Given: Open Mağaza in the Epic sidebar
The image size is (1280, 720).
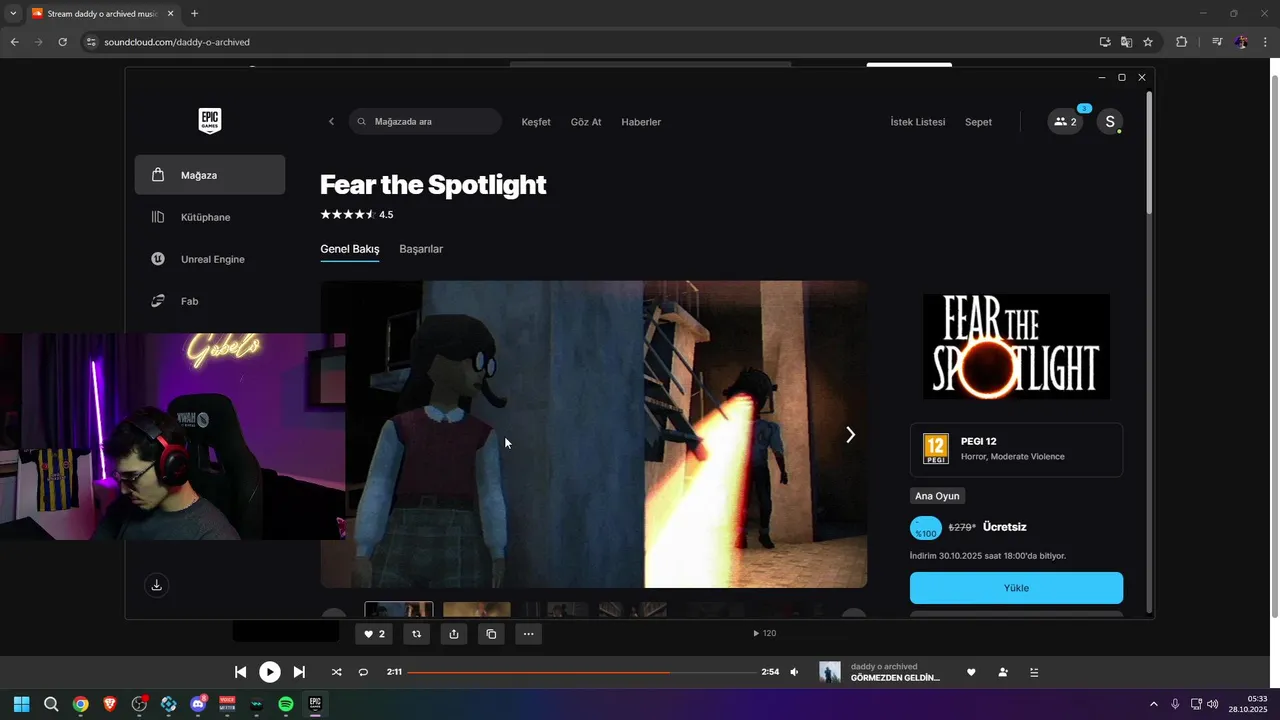Looking at the screenshot, I should click(210, 175).
